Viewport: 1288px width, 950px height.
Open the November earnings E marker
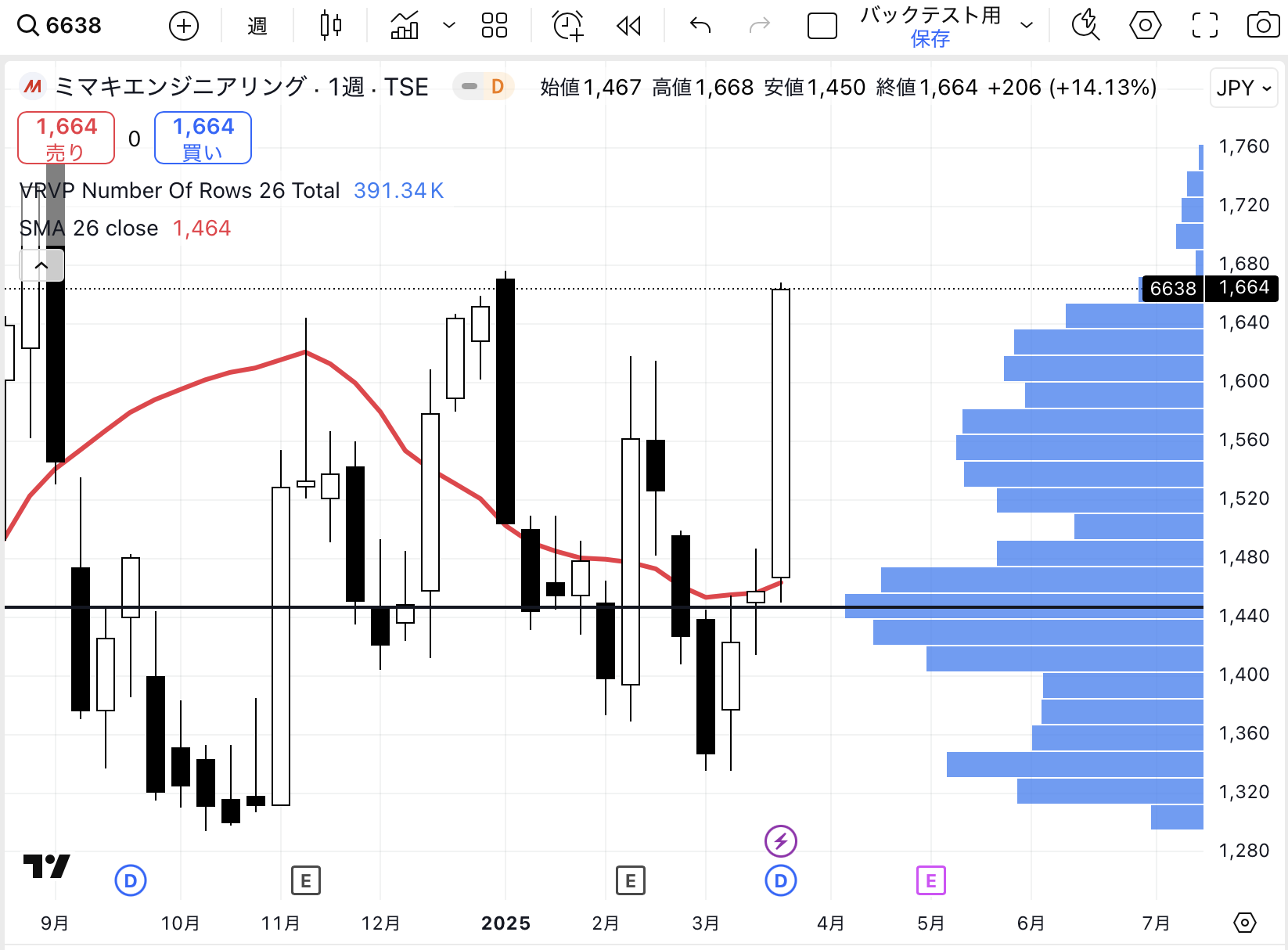306,881
